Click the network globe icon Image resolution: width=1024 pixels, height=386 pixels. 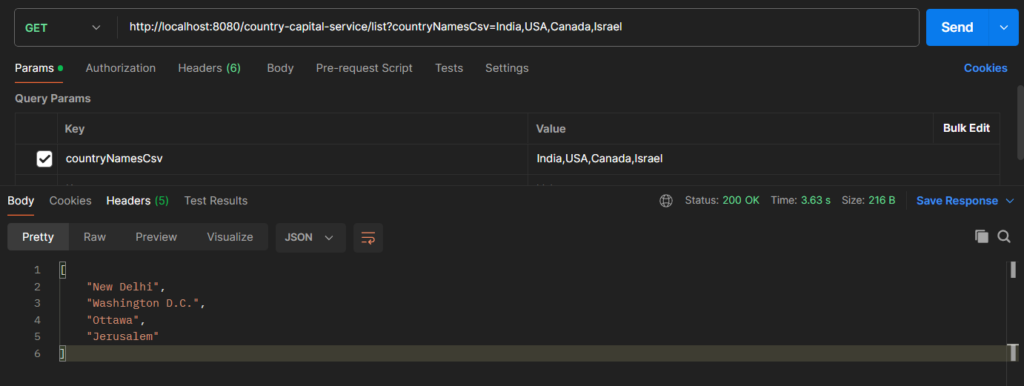pyautogui.click(x=665, y=201)
